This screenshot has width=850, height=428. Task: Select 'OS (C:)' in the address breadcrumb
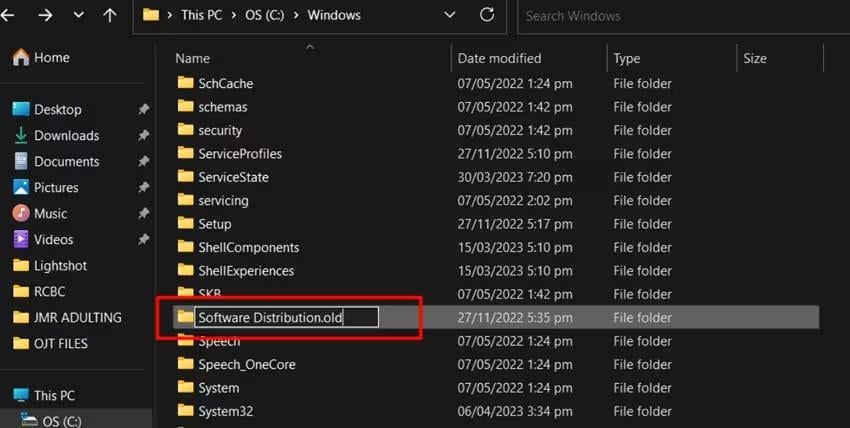(265, 15)
